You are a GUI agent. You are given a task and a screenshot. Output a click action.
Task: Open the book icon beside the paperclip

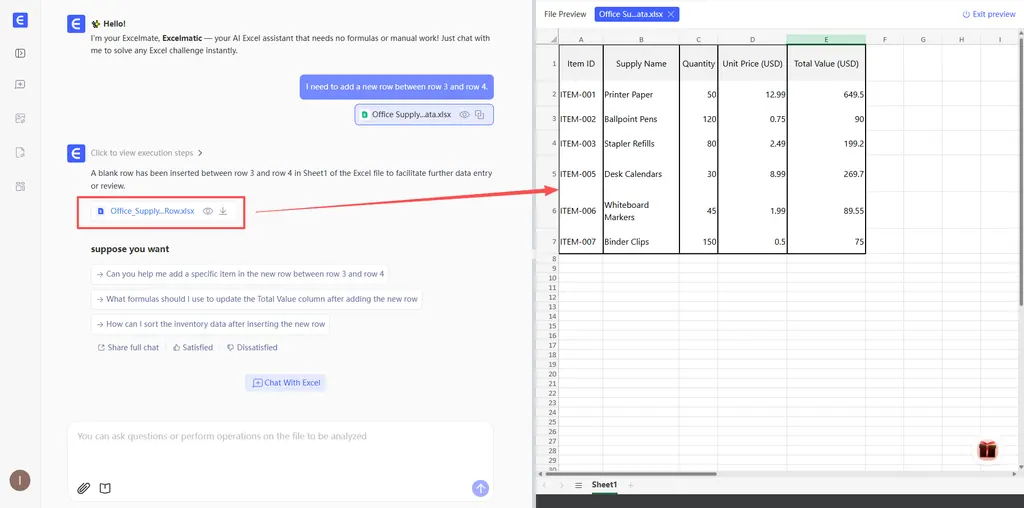coord(105,488)
